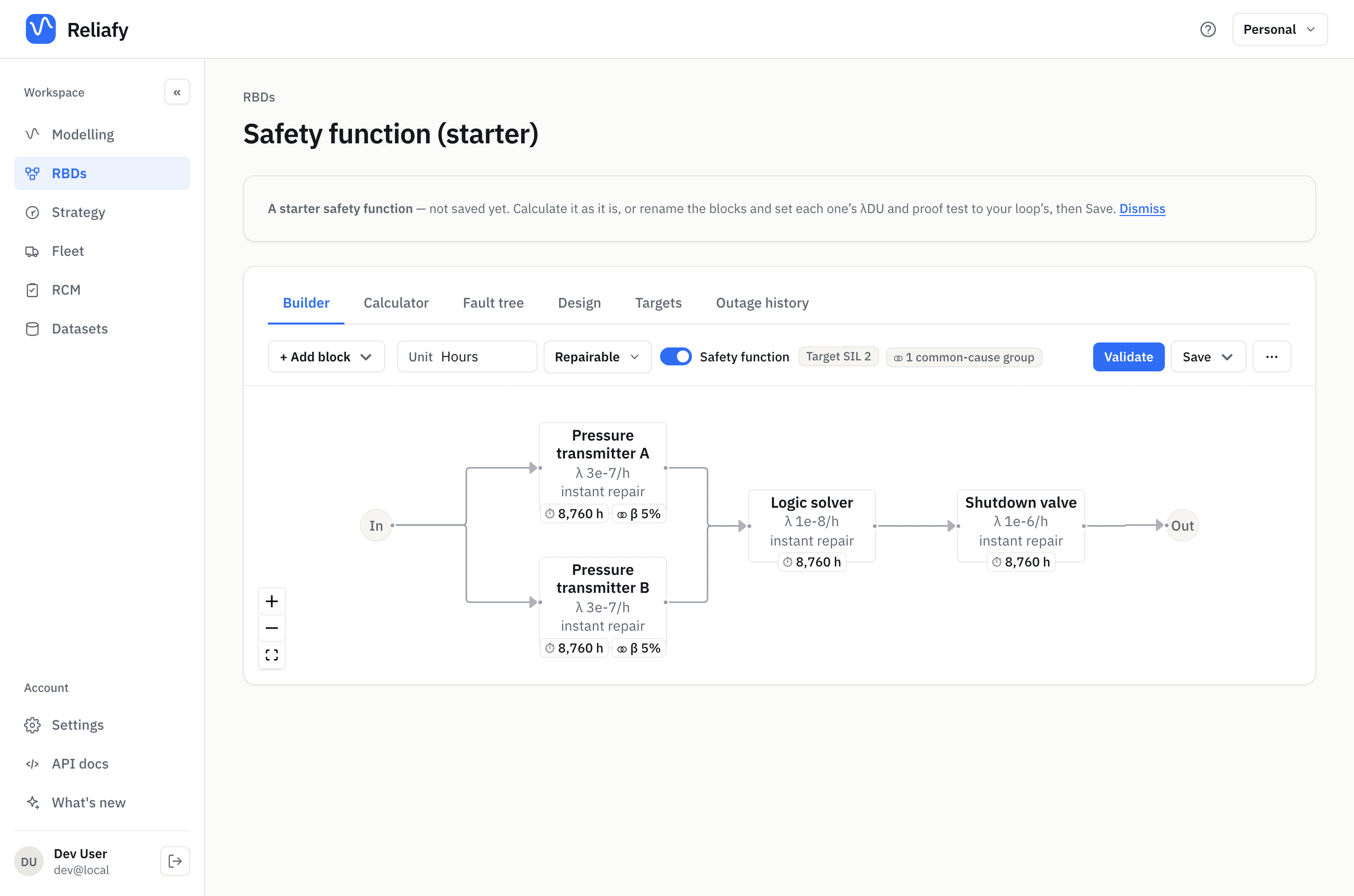The height and width of the screenshot is (896, 1354).
Task: Click the In node of the diagram
Action: coord(376,525)
